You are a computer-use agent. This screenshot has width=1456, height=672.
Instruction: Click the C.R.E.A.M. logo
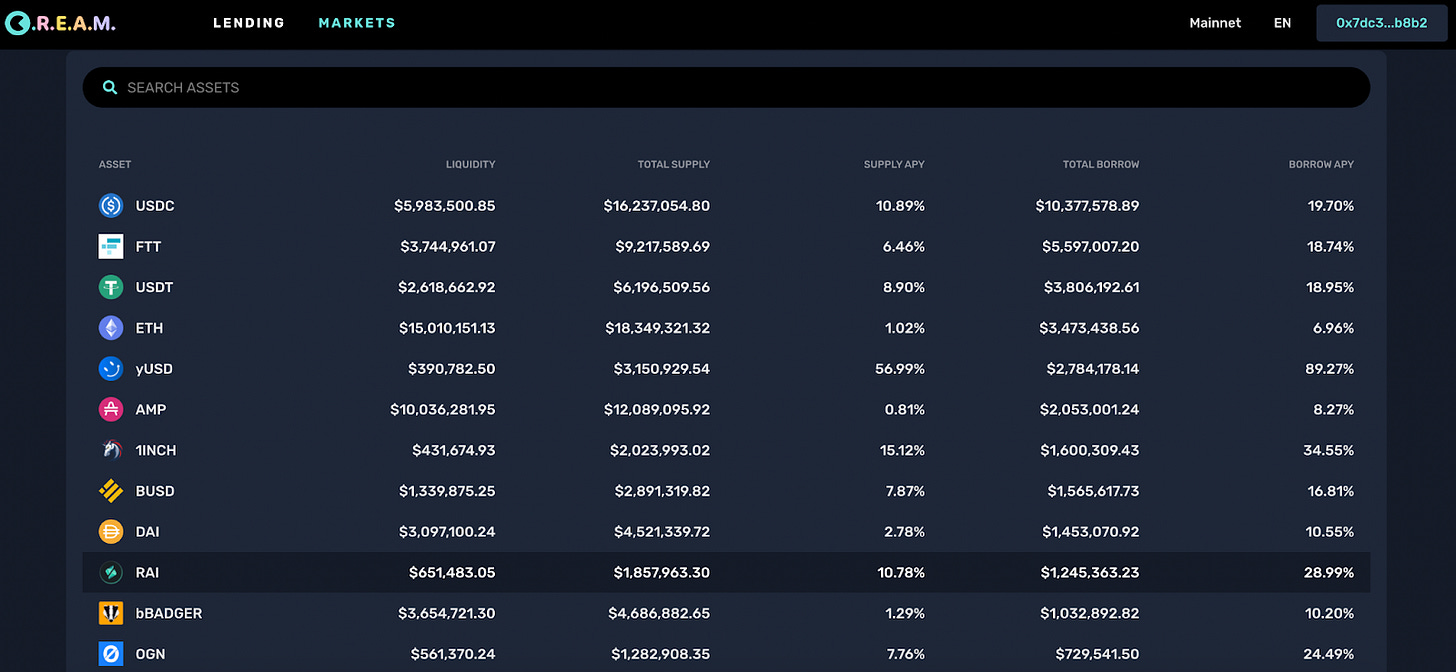click(x=60, y=22)
